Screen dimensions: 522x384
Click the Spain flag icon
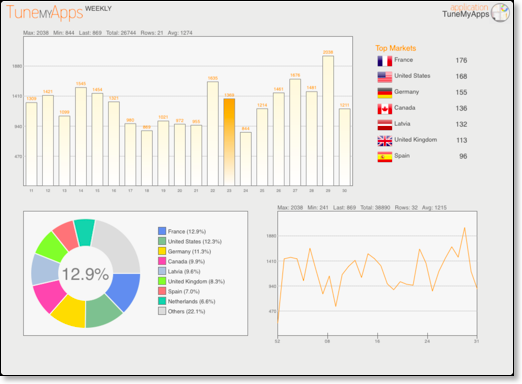385,157
